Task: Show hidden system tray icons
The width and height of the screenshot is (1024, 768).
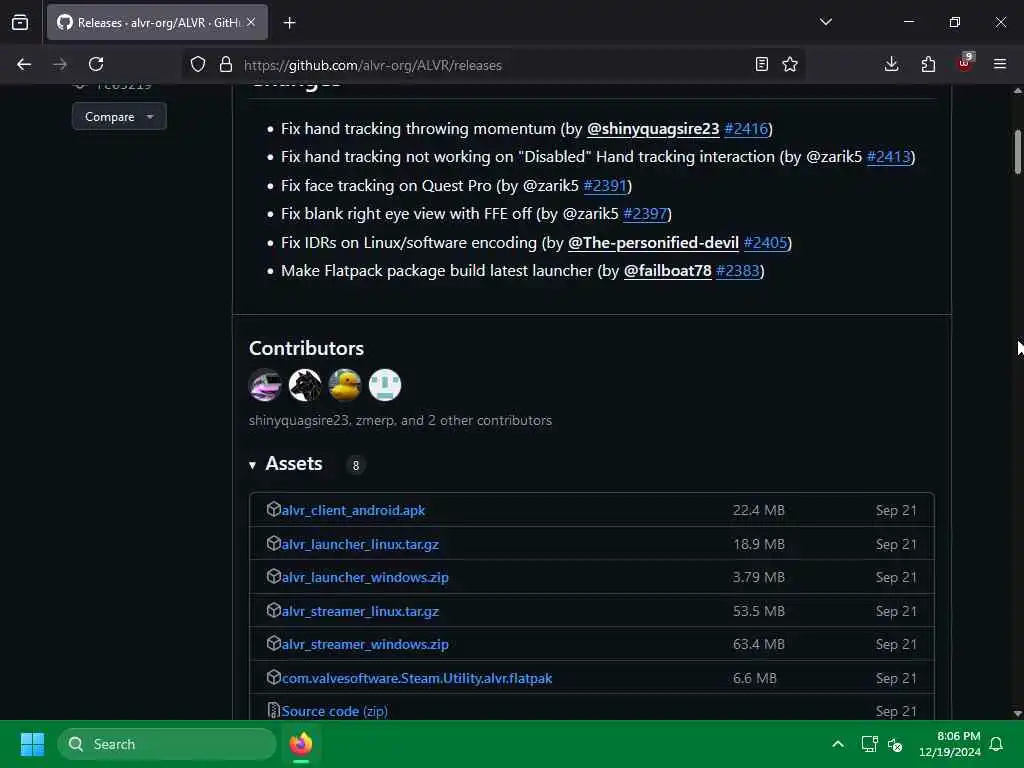Action: pos(838,744)
